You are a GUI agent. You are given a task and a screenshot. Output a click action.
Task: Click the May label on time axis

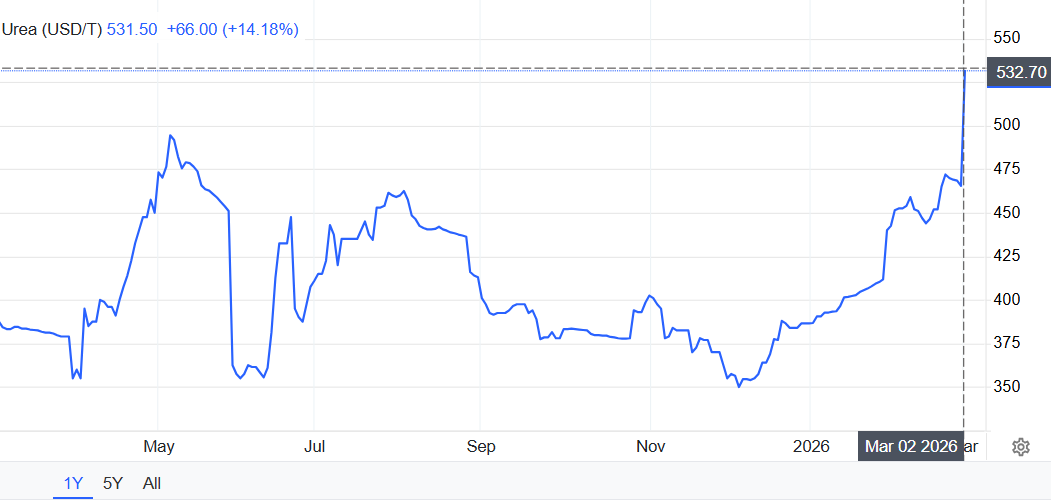click(x=159, y=446)
